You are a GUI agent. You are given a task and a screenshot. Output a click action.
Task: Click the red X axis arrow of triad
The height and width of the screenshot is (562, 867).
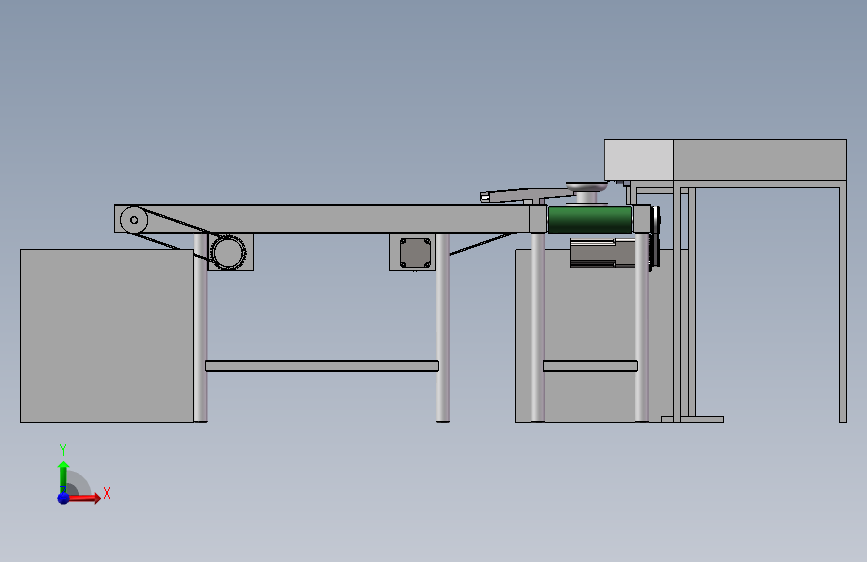click(x=83, y=498)
